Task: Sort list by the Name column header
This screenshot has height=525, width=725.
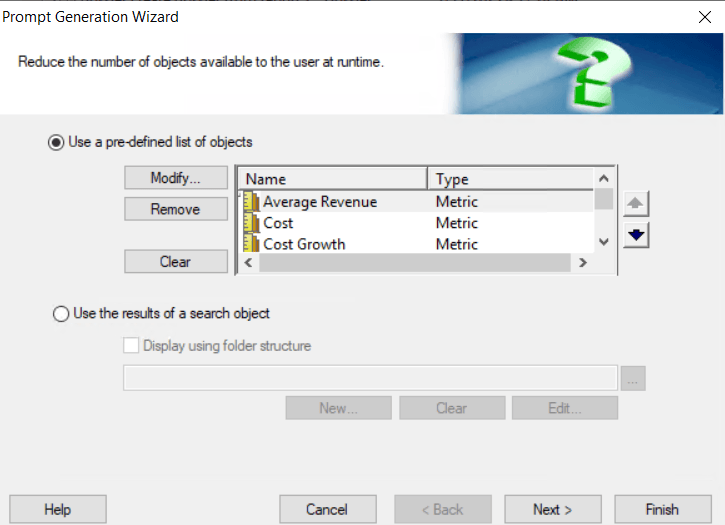Action: pos(333,179)
